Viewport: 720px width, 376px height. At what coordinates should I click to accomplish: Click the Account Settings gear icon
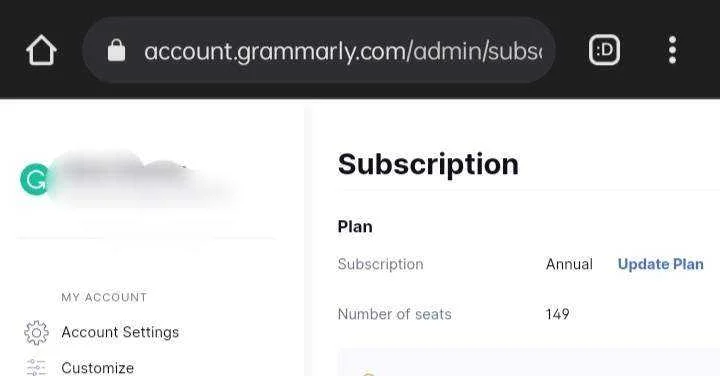[36, 332]
